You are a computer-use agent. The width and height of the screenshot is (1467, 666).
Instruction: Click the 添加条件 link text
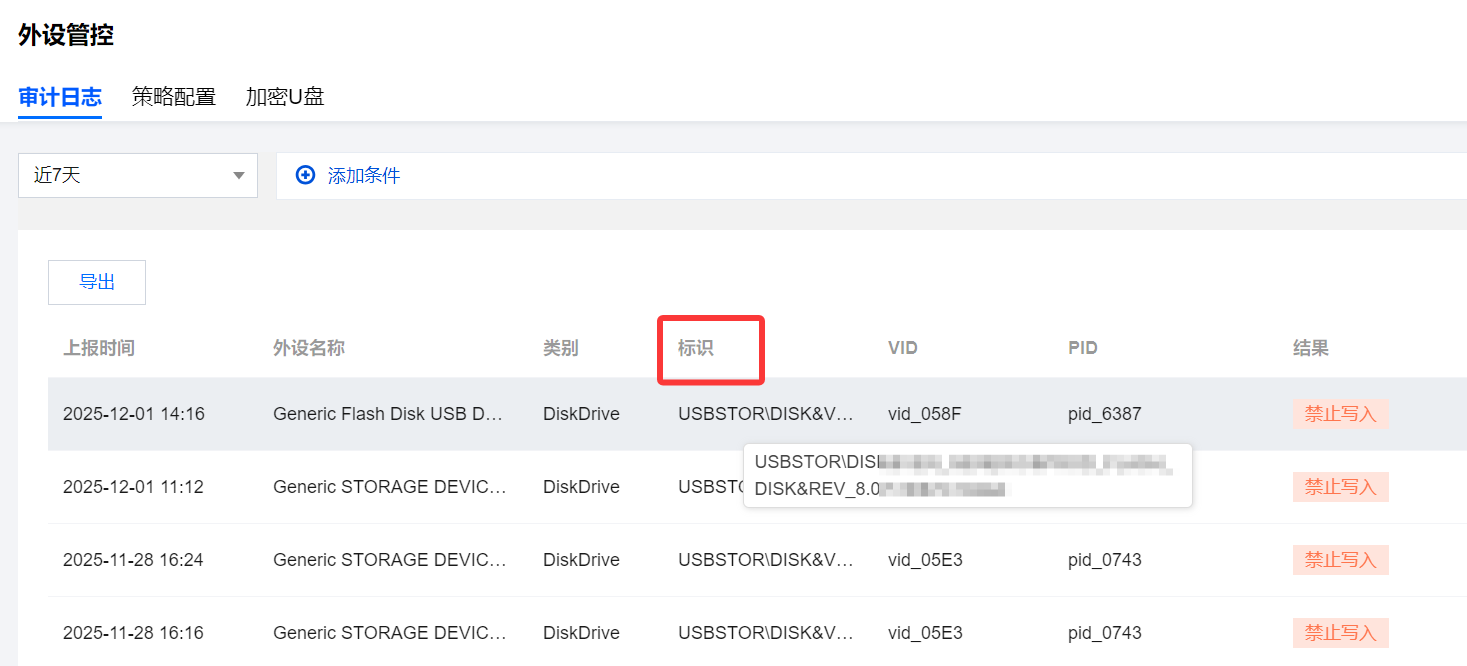(364, 176)
